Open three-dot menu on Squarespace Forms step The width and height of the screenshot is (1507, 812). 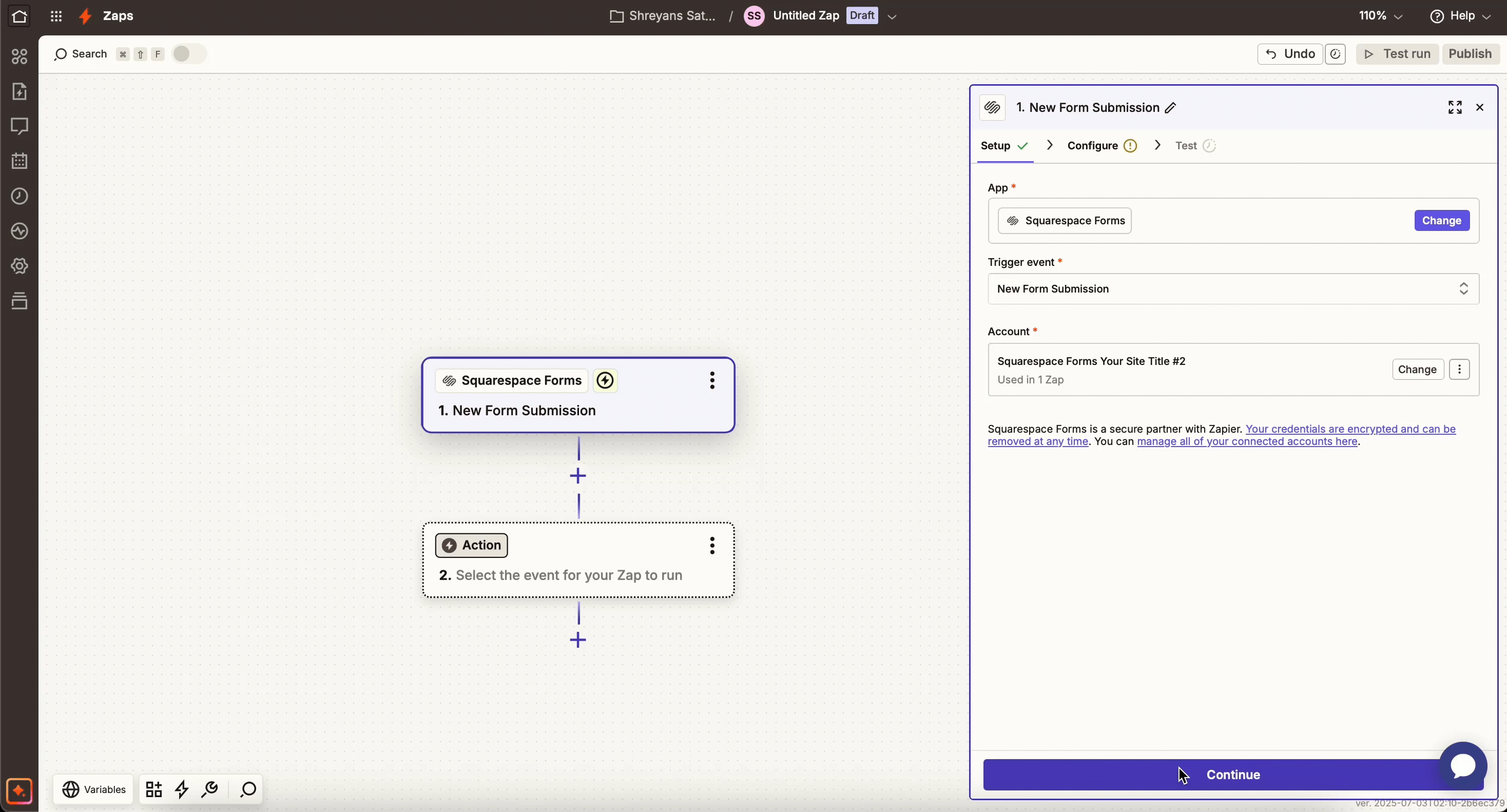point(712,381)
